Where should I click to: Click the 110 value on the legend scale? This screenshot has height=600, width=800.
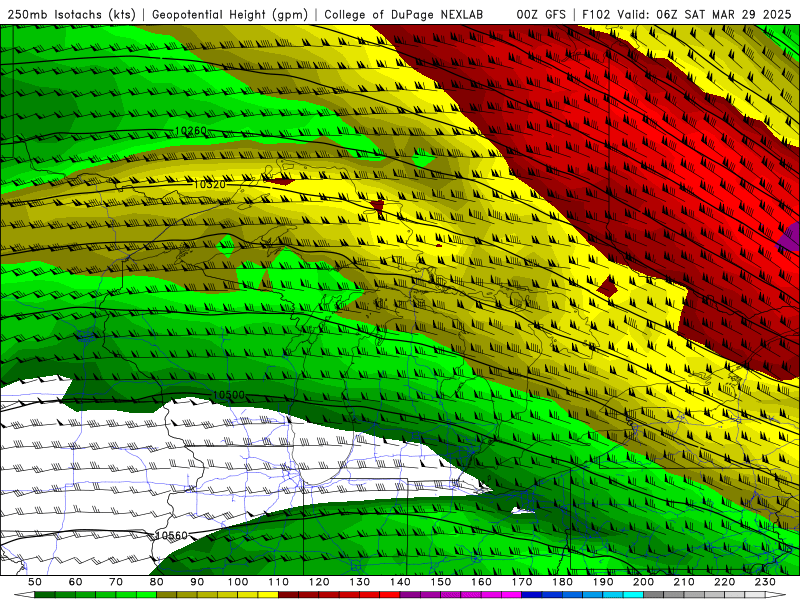[278, 582]
